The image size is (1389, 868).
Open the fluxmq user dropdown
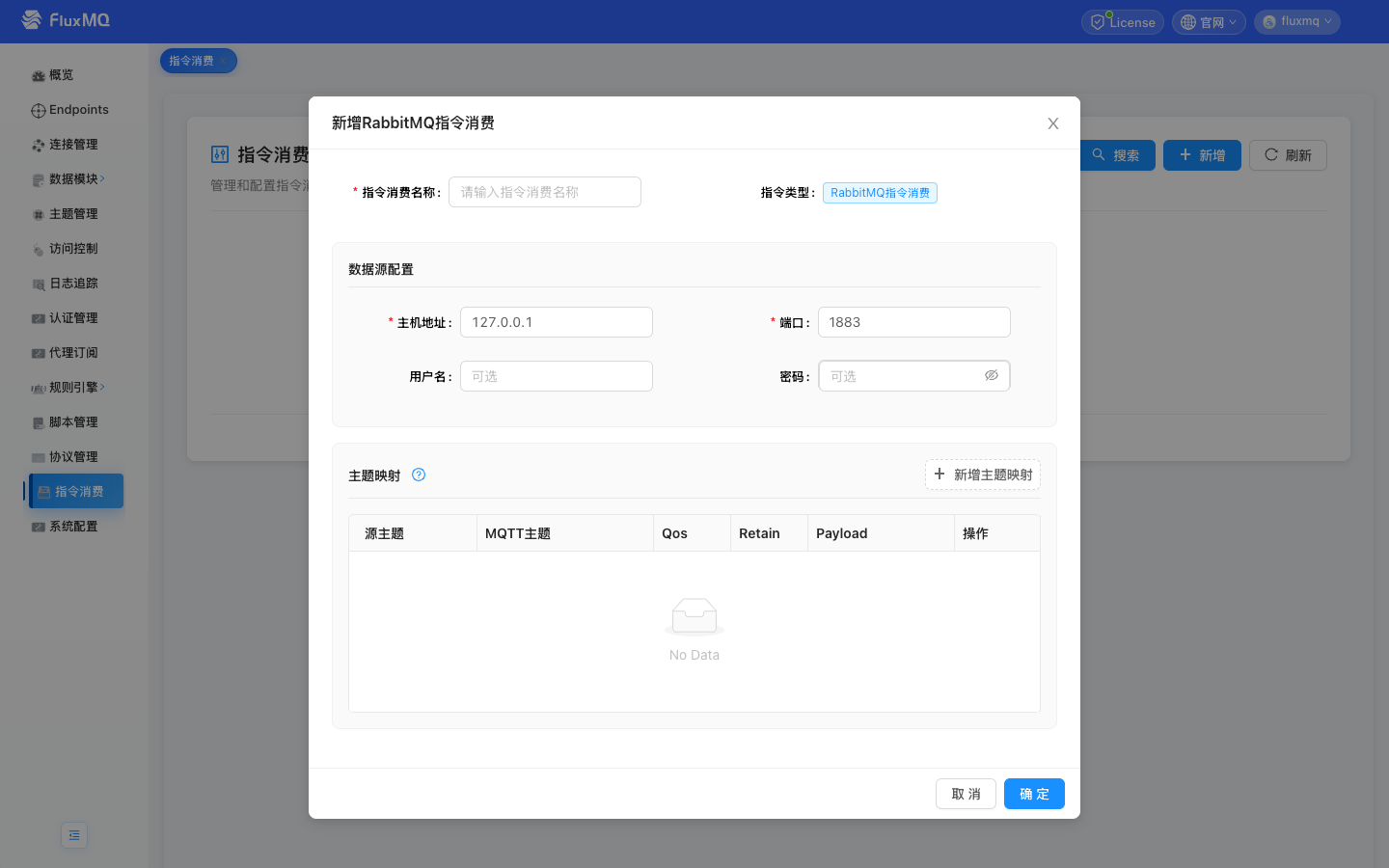click(1297, 22)
